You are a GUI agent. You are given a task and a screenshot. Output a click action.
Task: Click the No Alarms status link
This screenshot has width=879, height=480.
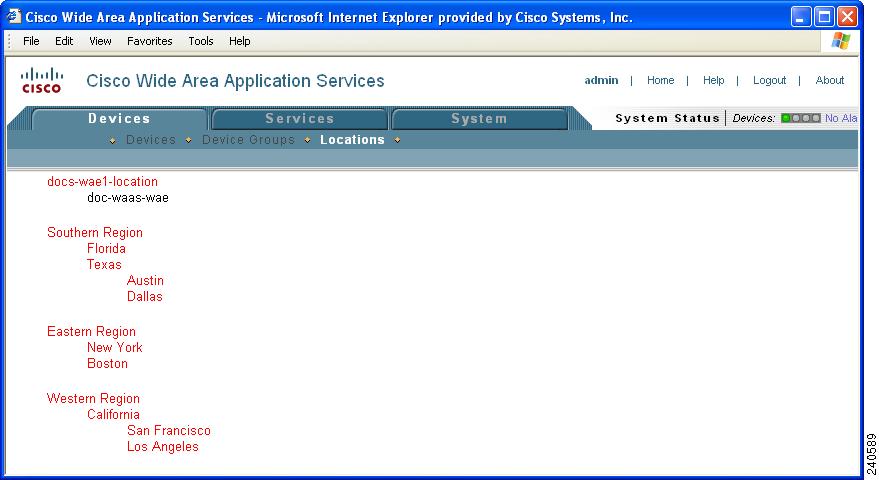click(x=841, y=118)
